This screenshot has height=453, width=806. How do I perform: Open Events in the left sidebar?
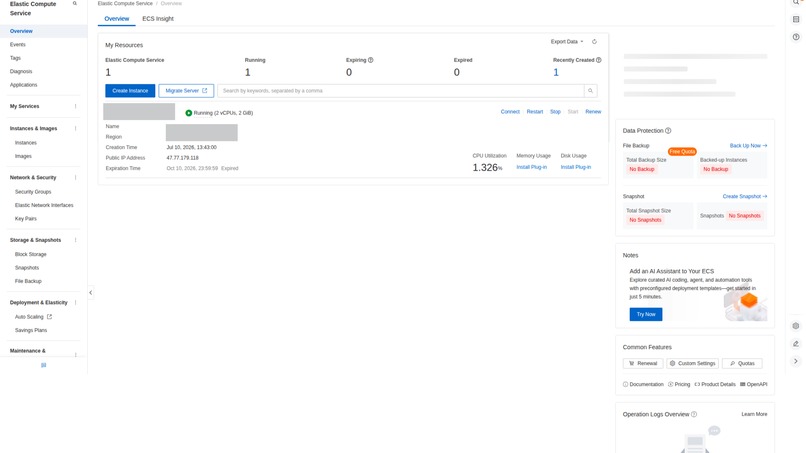[17, 45]
